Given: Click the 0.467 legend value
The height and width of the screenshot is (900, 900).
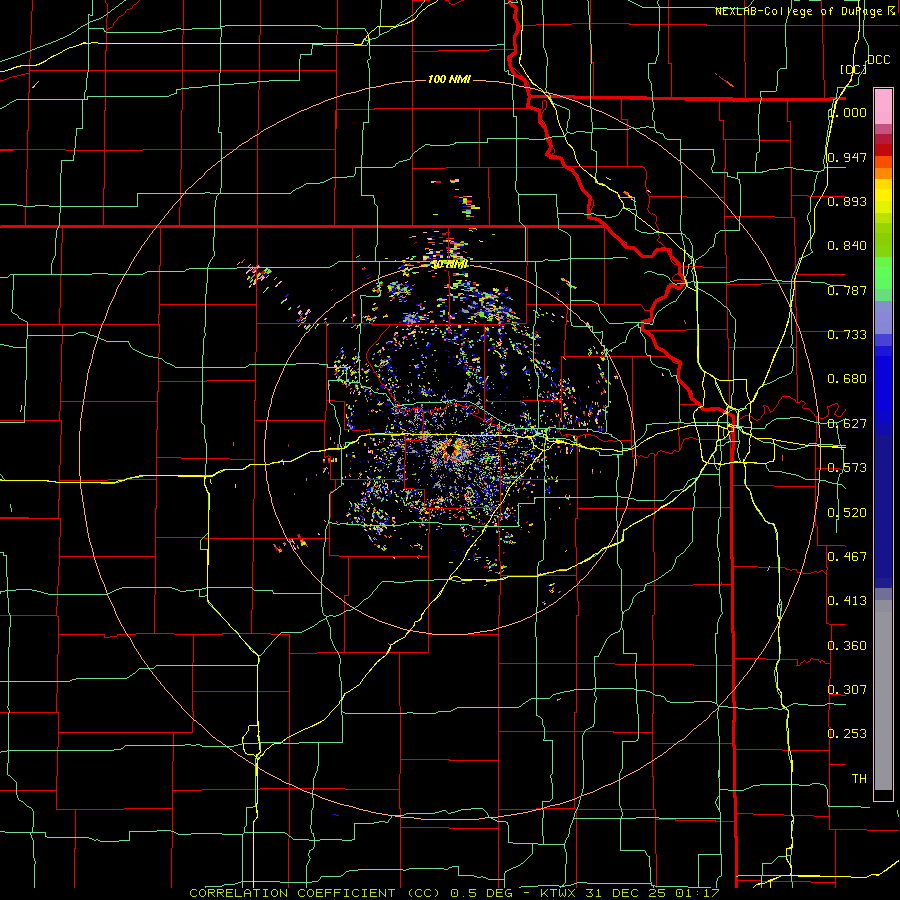Looking at the screenshot, I should tap(847, 557).
